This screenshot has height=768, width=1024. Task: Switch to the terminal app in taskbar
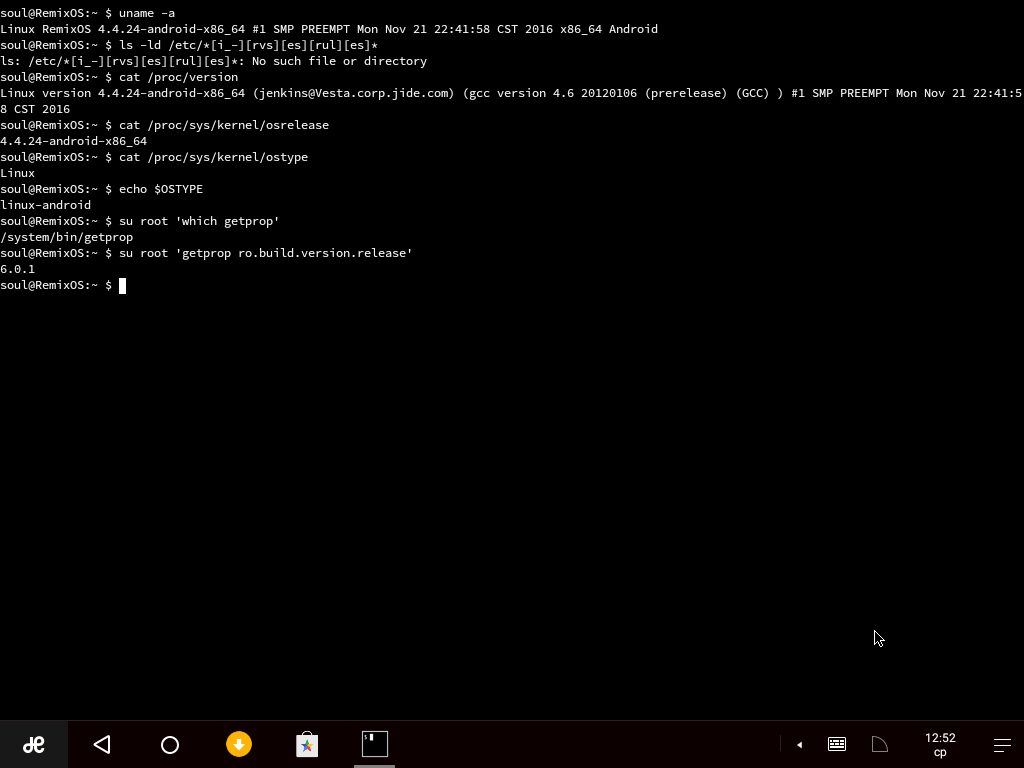(x=375, y=744)
